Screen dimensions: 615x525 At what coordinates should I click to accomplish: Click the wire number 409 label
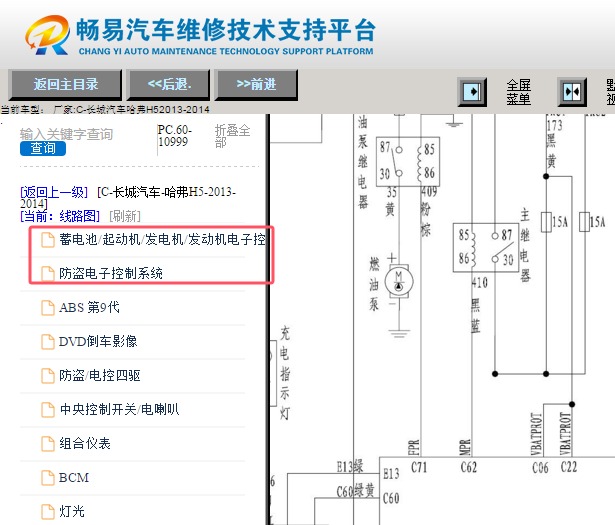(x=429, y=192)
